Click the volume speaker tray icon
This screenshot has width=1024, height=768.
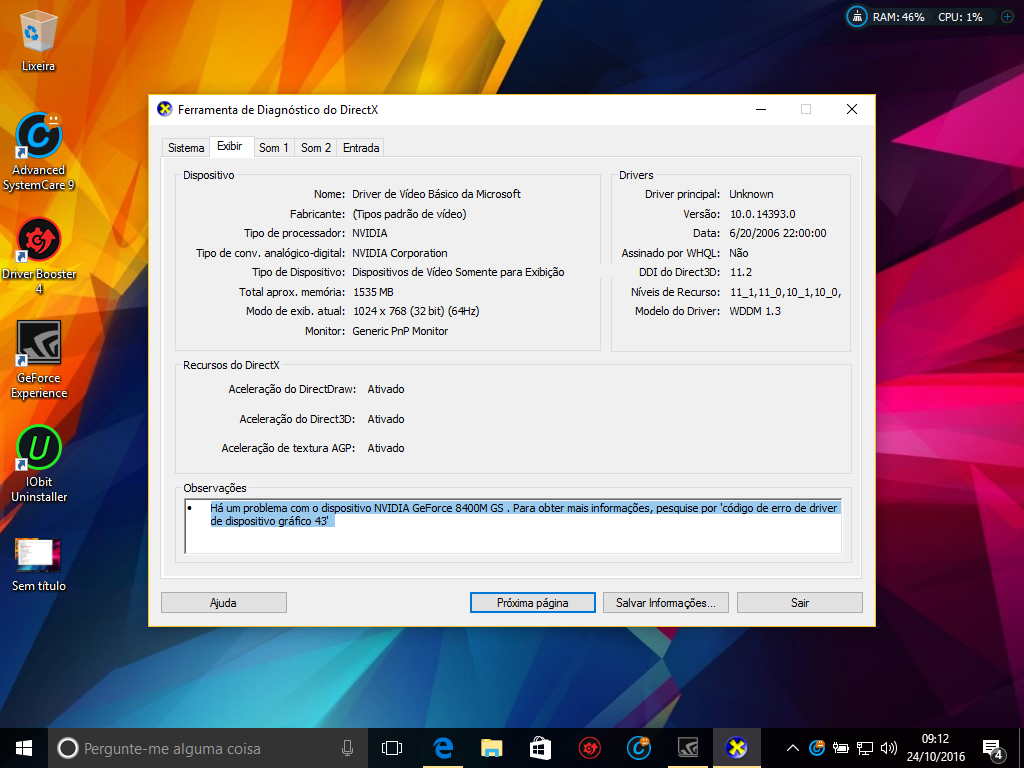pos(888,748)
